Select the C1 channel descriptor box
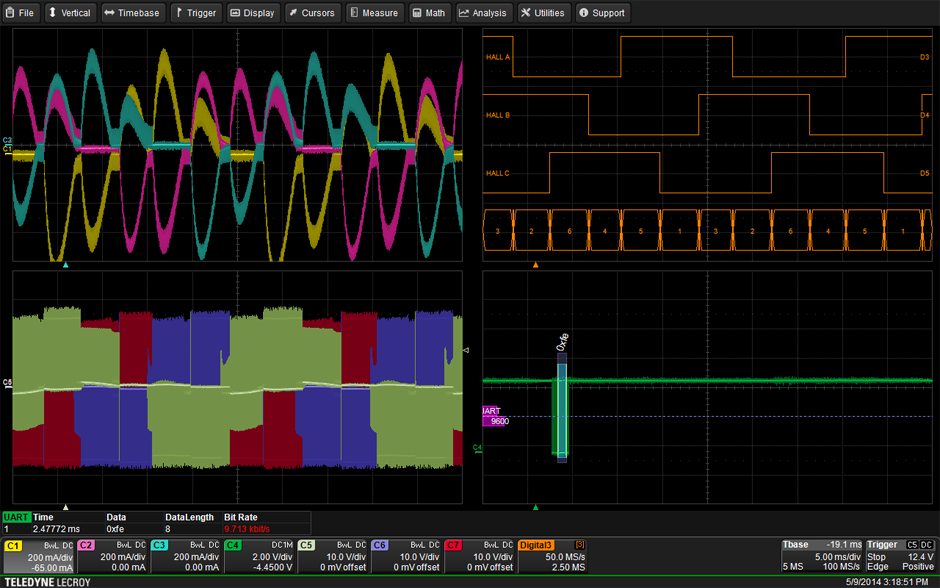 click(x=39, y=556)
